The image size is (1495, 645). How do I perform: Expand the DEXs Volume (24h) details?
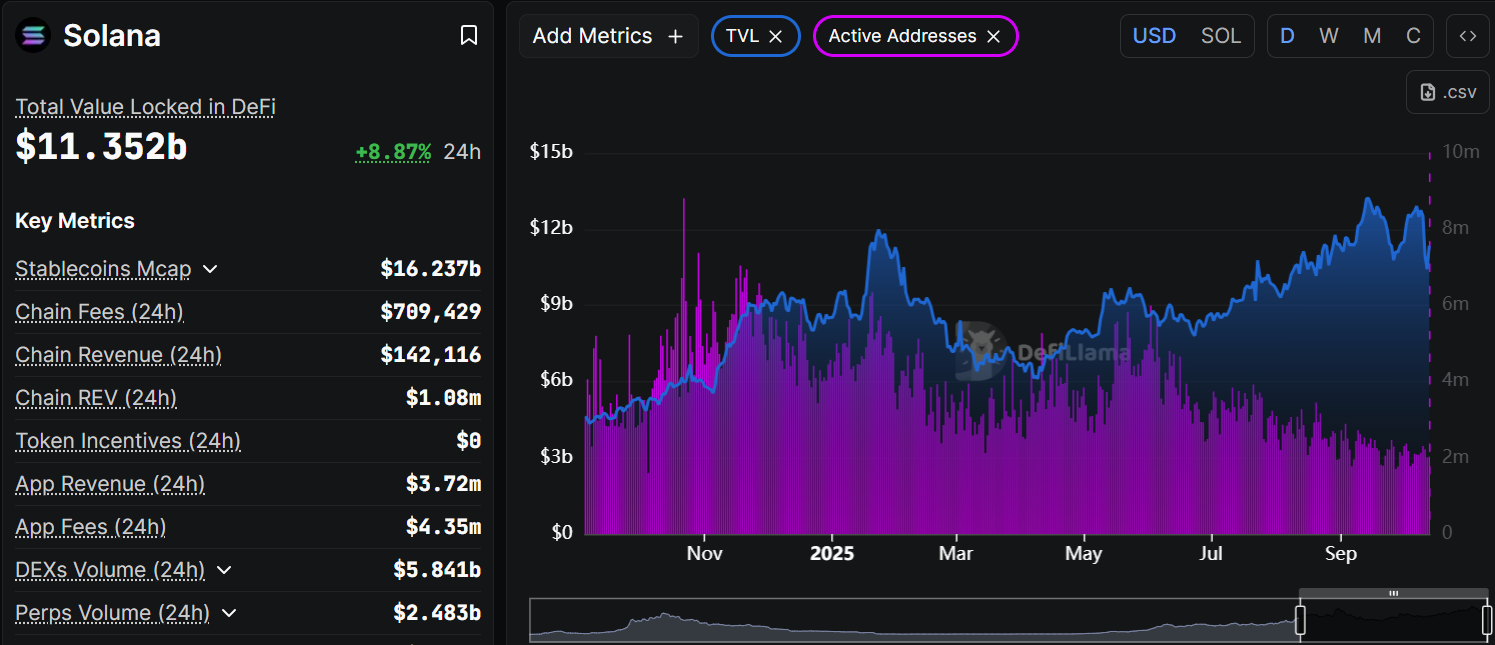tap(224, 570)
